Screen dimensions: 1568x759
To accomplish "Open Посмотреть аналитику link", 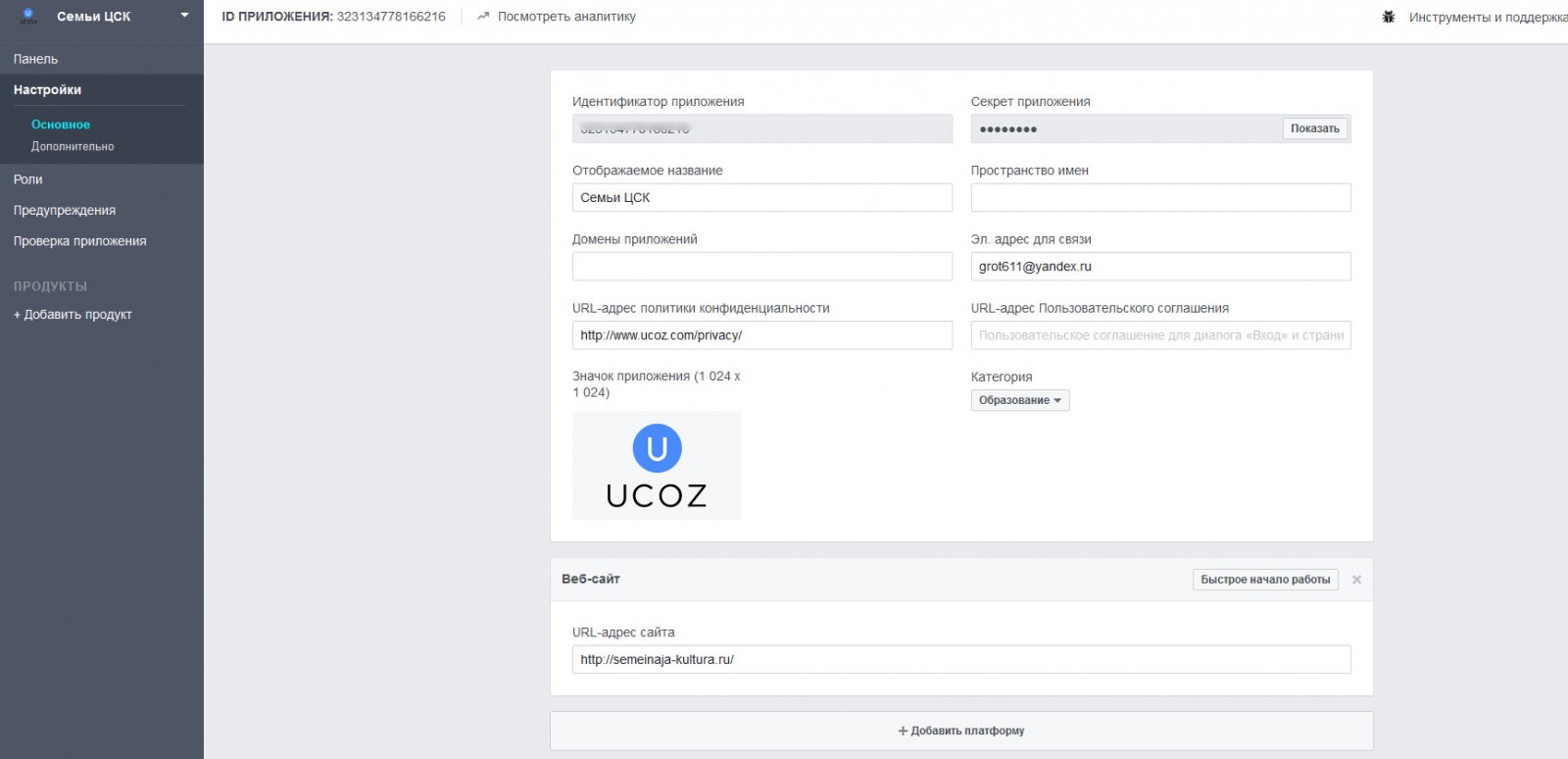I will [565, 17].
